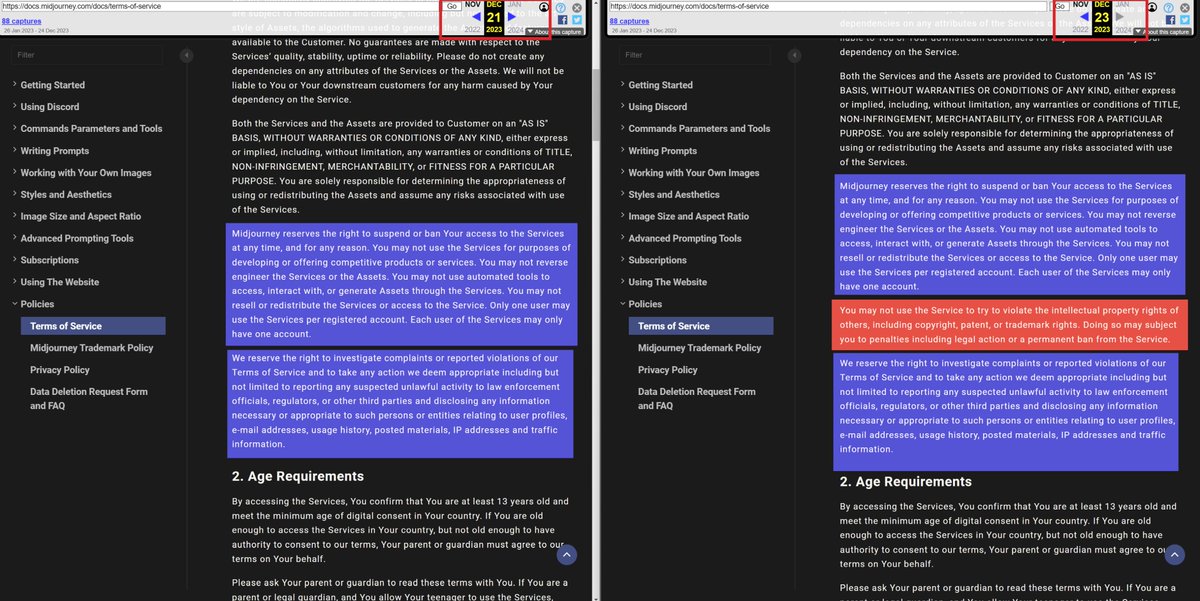This screenshot has height=601, width=1200.
Task: Expand Styles and Aesthetics chevron in Dec 23 sidebar
Action: [x=623, y=195]
